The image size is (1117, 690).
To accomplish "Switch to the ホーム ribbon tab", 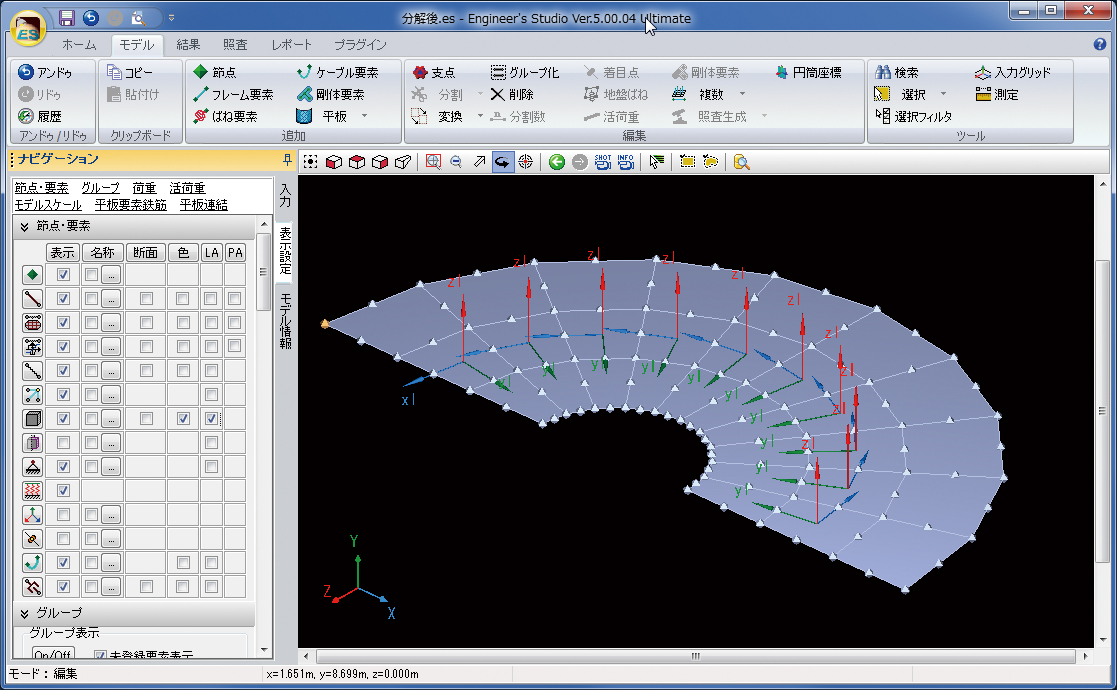I will pyautogui.click(x=79, y=44).
